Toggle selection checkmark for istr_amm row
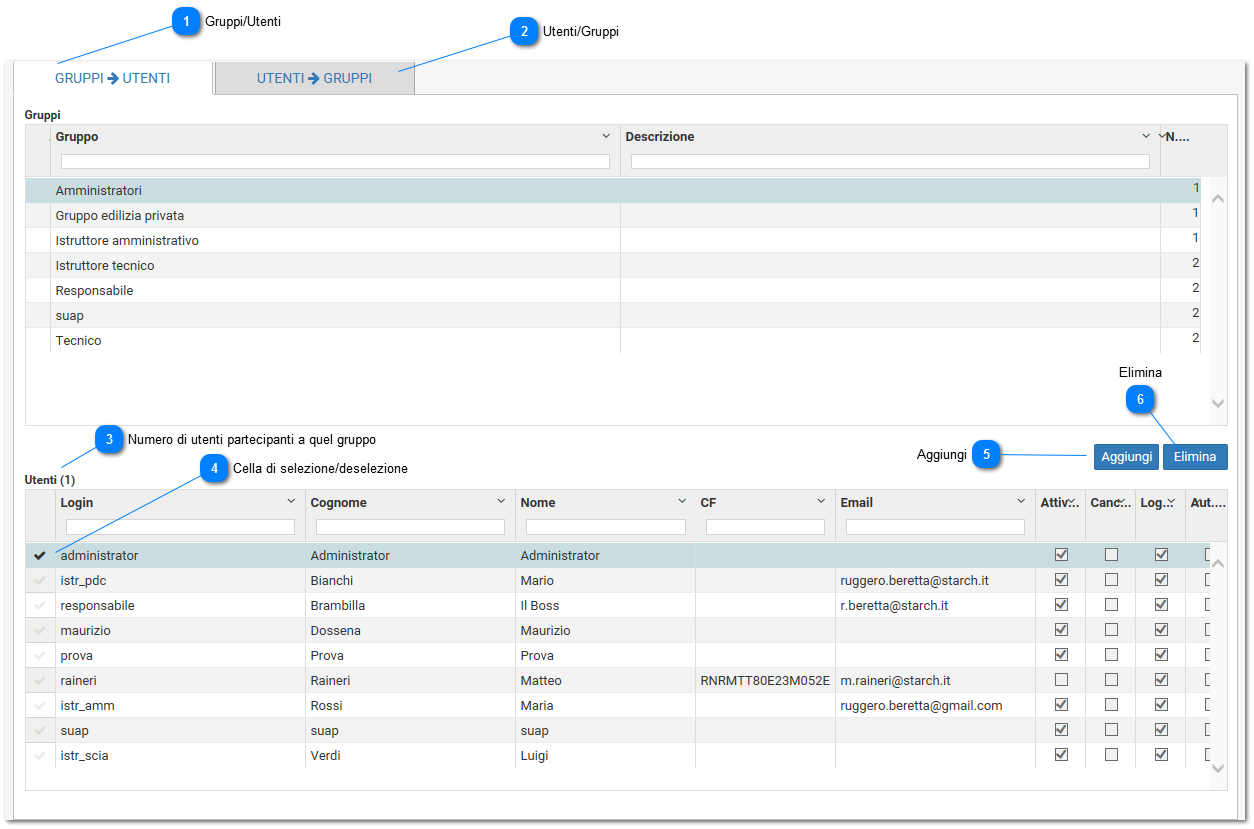Image resolution: width=1254 pixels, height=829 pixels. pyautogui.click(x=40, y=705)
